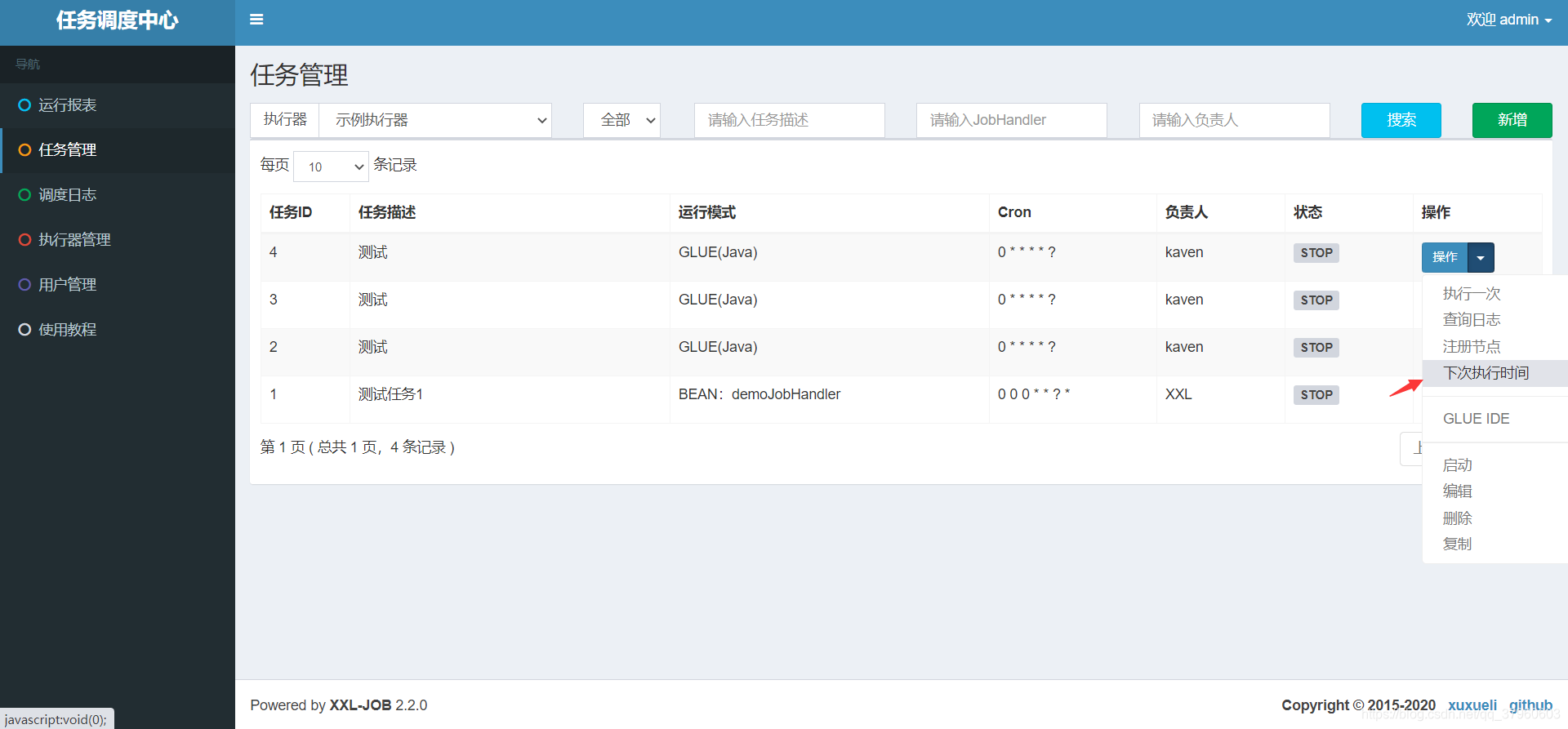Open the github footer link
The width and height of the screenshot is (1568, 729).
pyautogui.click(x=1530, y=705)
